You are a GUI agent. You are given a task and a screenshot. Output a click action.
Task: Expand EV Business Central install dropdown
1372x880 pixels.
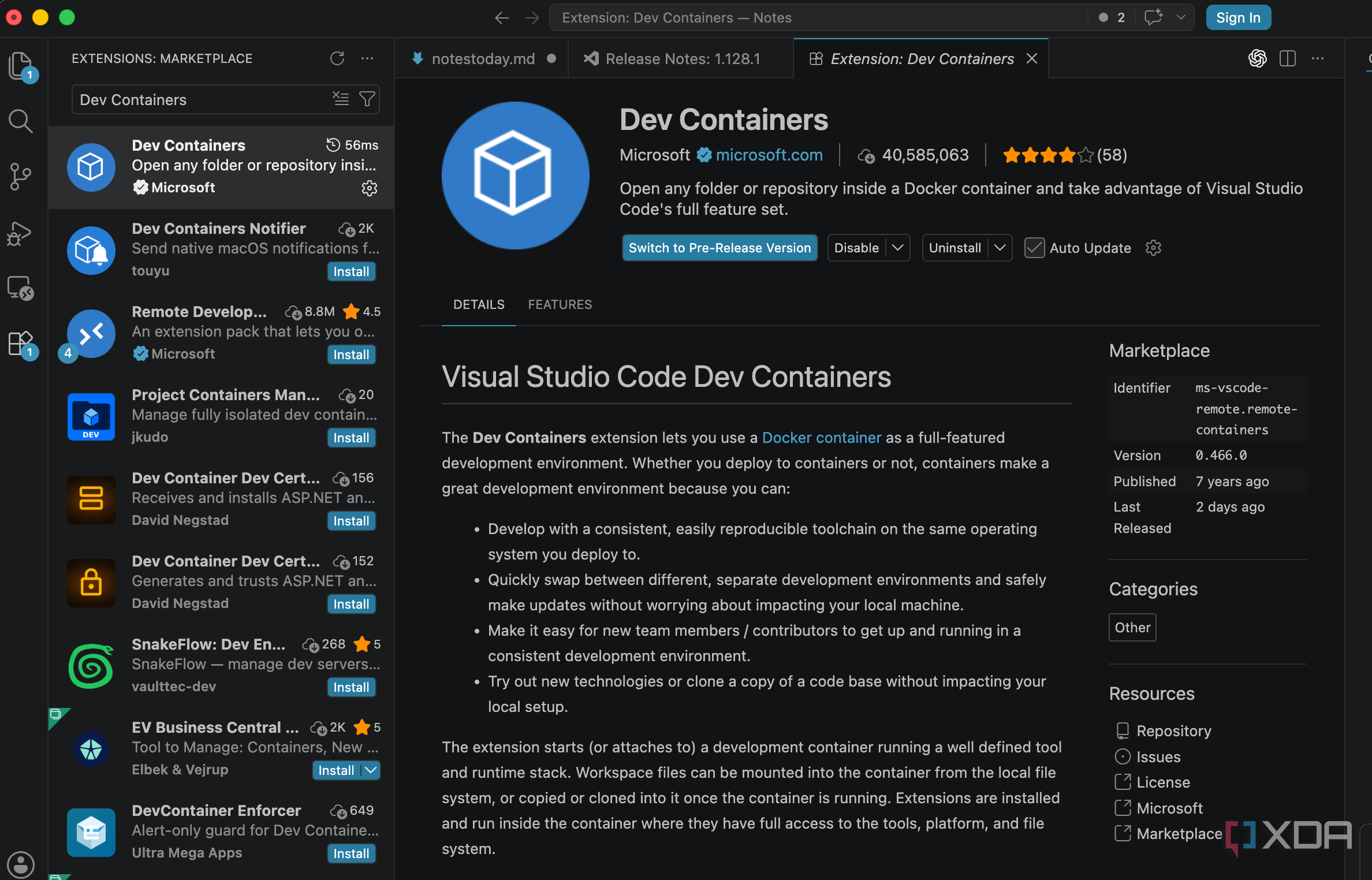pyautogui.click(x=371, y=770)
